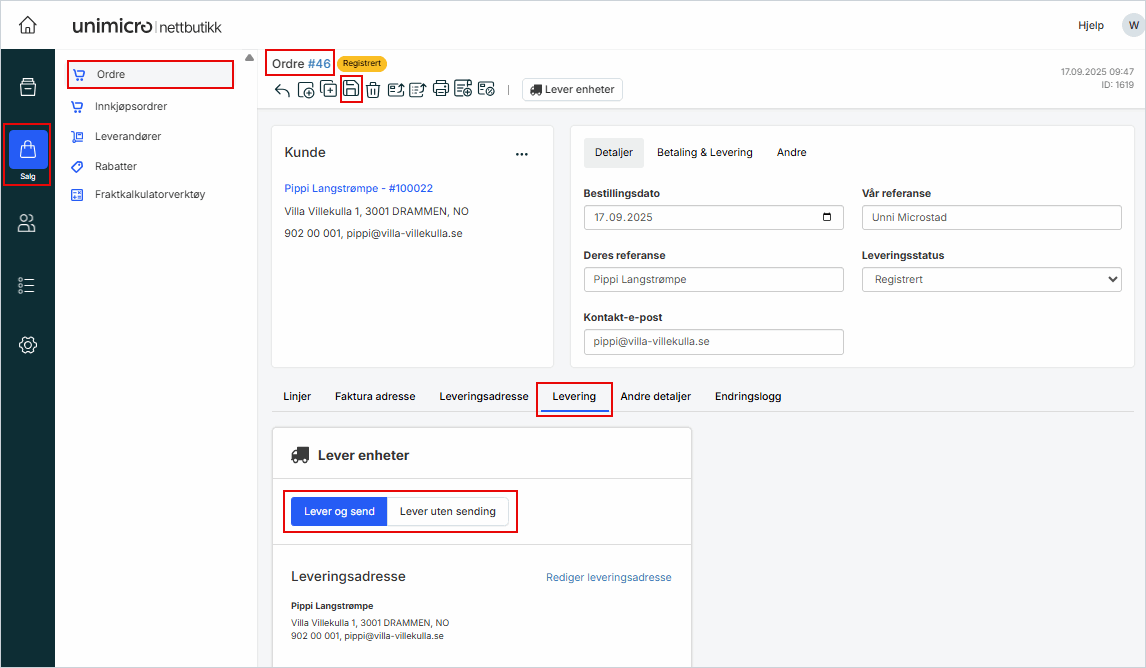Print the order with the printer icon
Screen dimensions: 1146x668
click(x=441, y=90)
